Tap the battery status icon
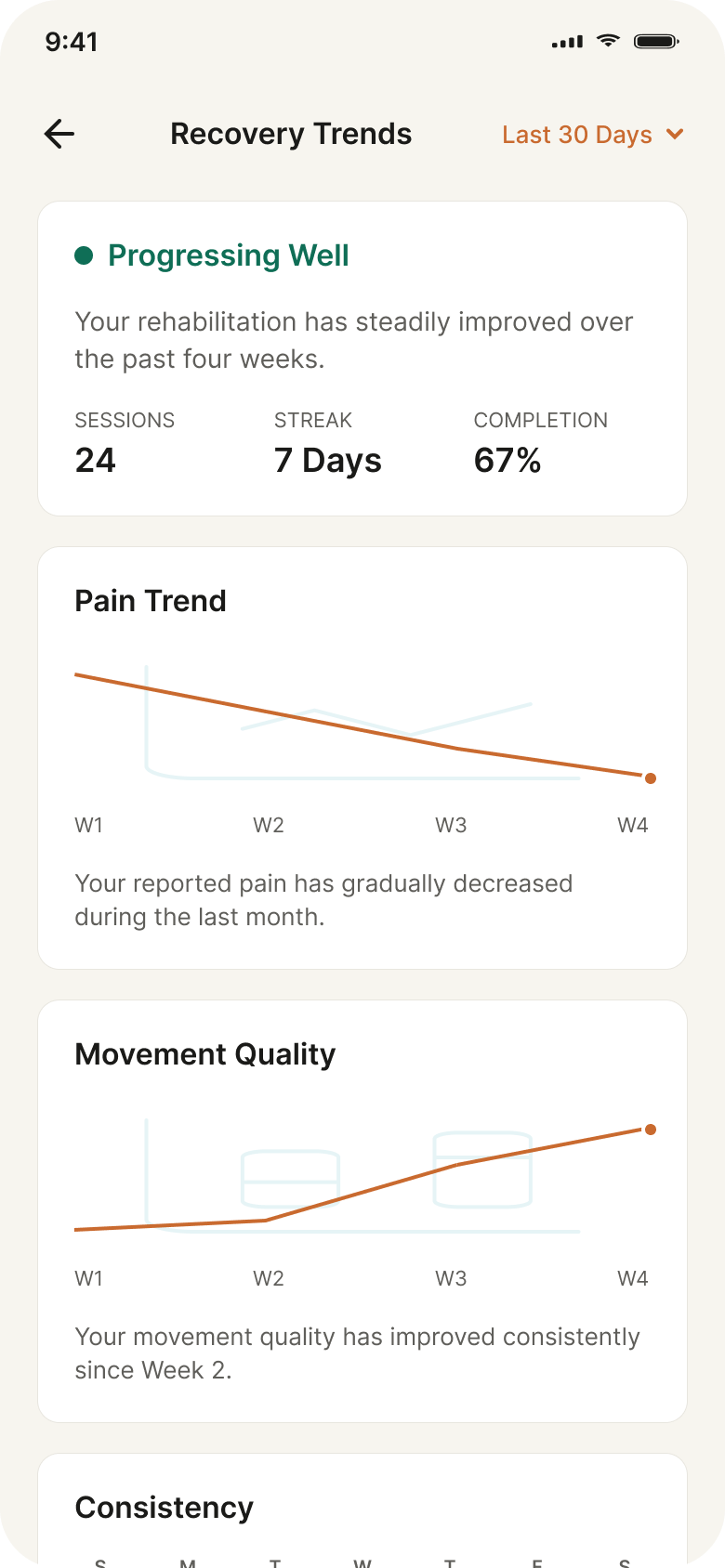The height and width of the screenshot is (1568, 725). pyautogui.click(x=656, y=41)
